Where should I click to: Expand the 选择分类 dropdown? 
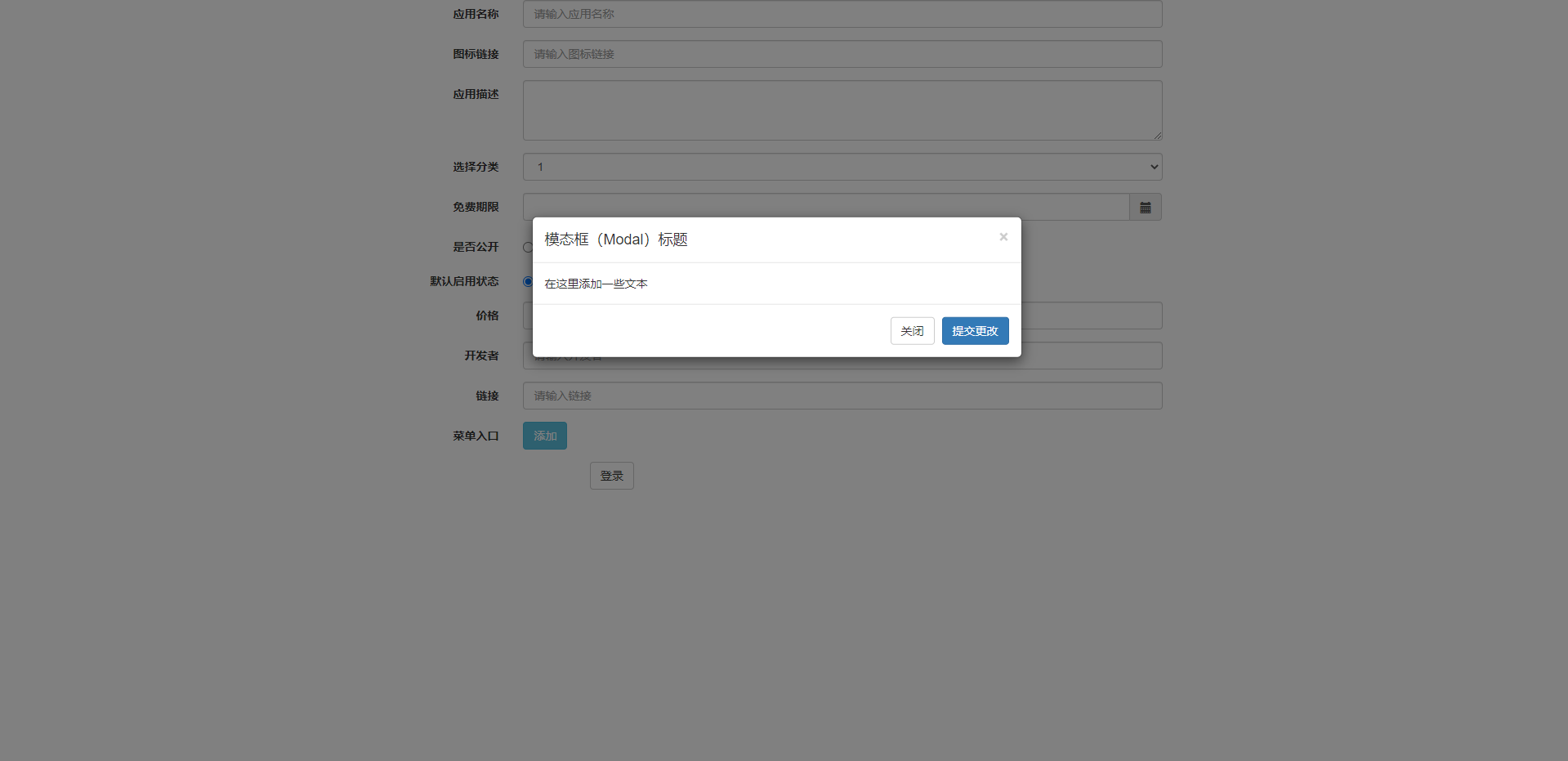pyautogui.click(x=842, y=167)
